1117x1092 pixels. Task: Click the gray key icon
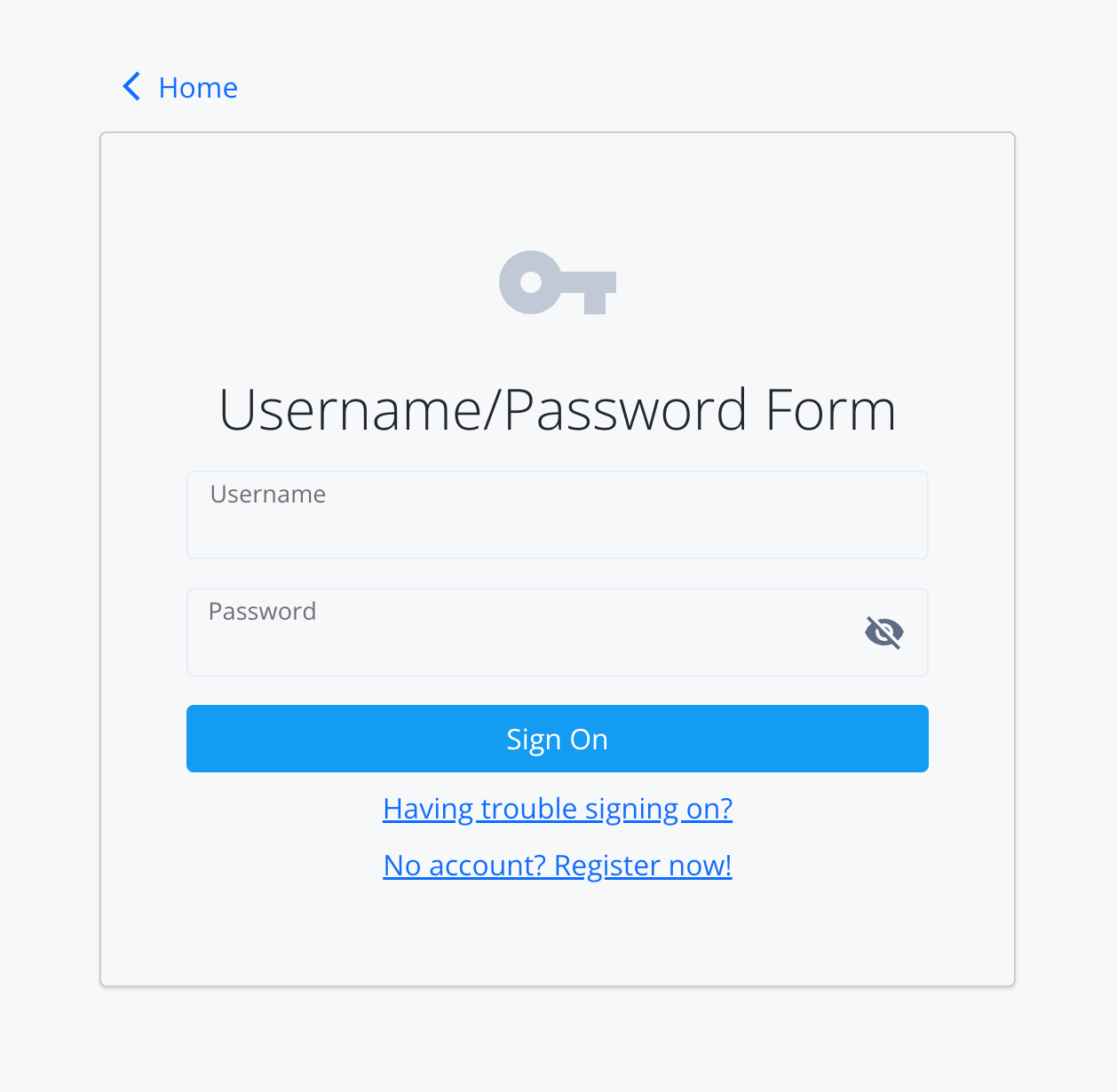click(x=558, y=282)
